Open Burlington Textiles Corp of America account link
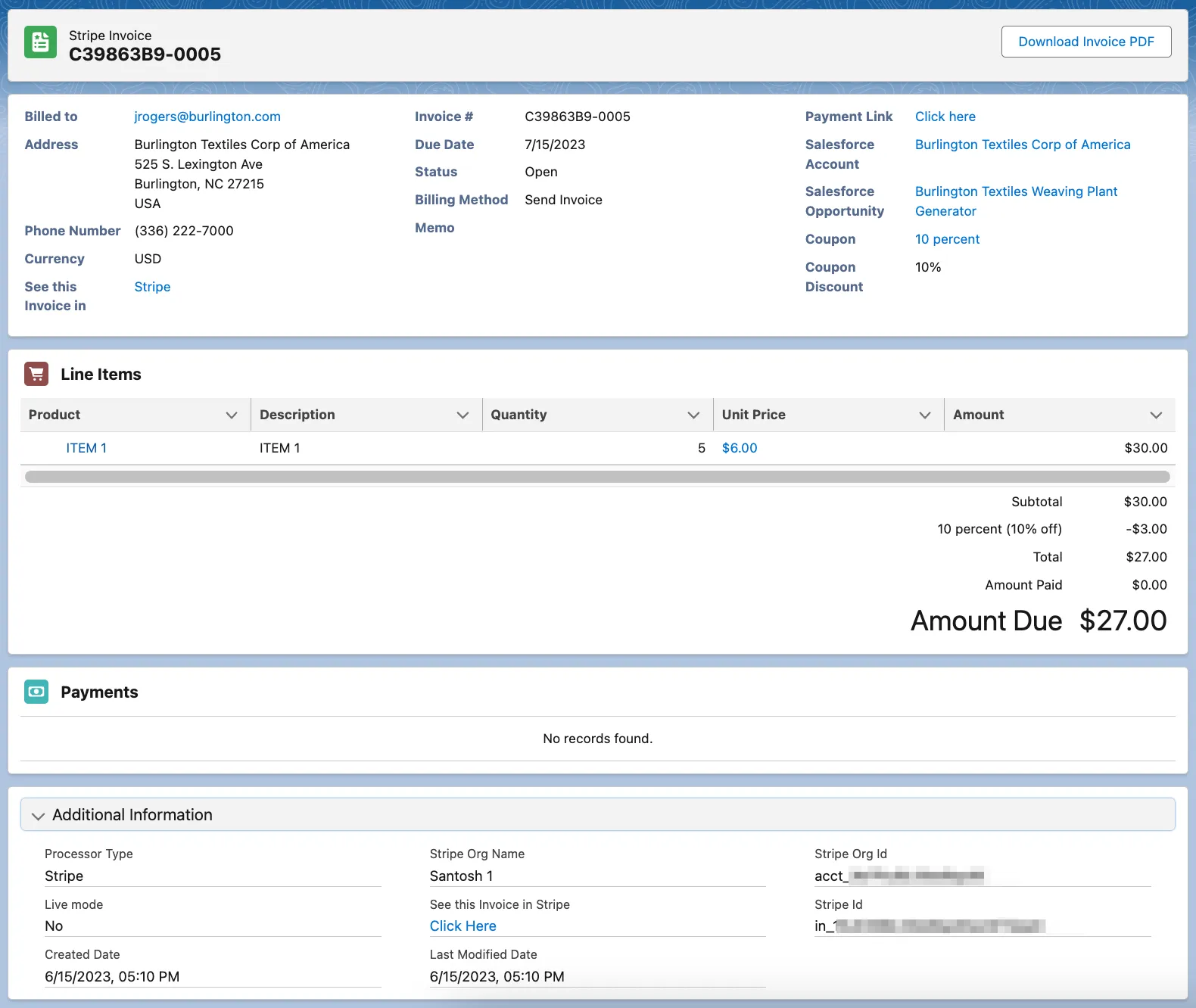Viewport: 1196px width, 1008px height. 1023,145
